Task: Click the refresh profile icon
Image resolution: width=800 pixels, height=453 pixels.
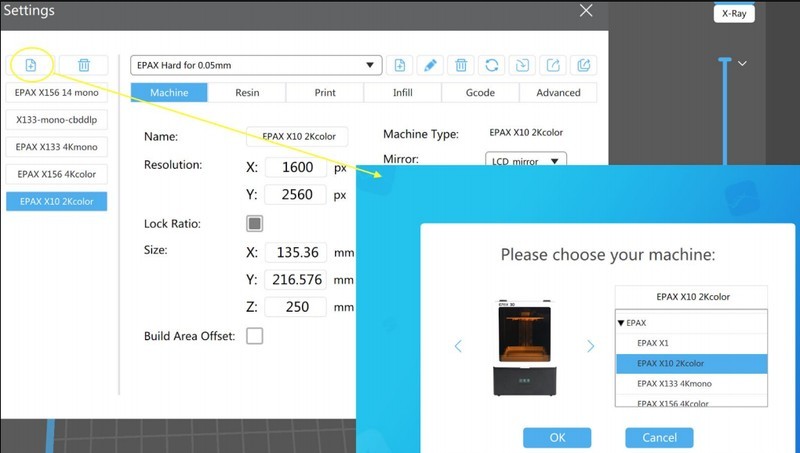Action: coord(491,65)
